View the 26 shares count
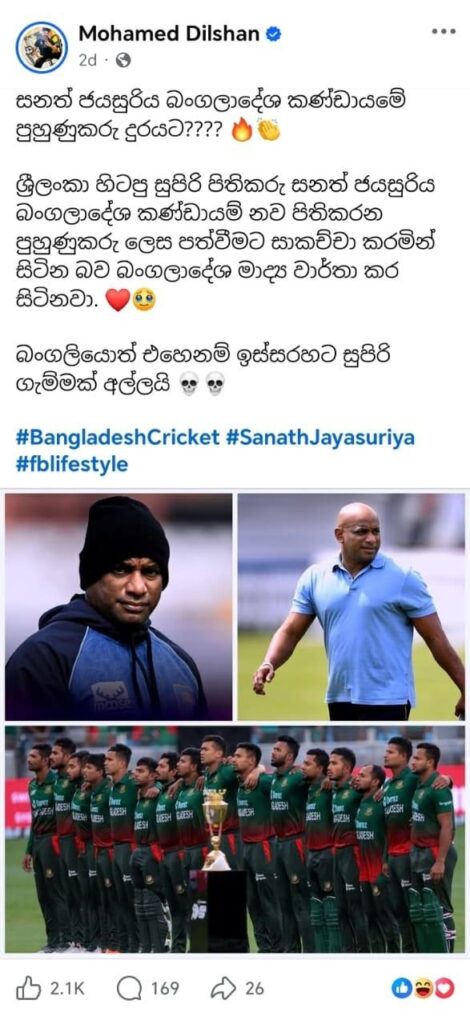 click(x=255, y=989)
